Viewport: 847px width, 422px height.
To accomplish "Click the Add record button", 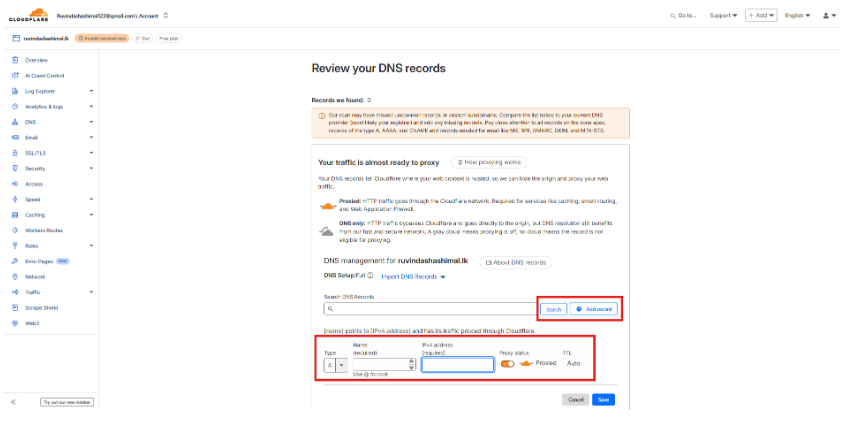I will point(594,309).
